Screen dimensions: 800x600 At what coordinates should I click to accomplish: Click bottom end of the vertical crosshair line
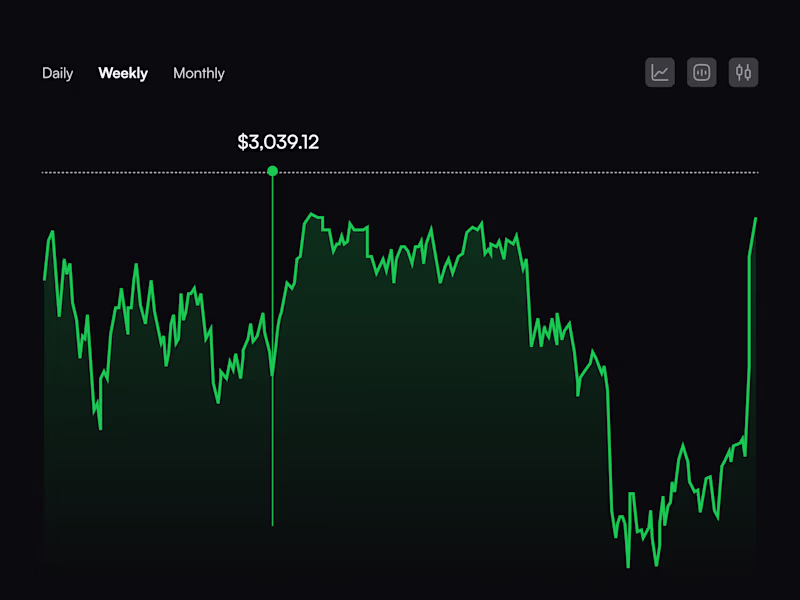[x=272, y=524]
